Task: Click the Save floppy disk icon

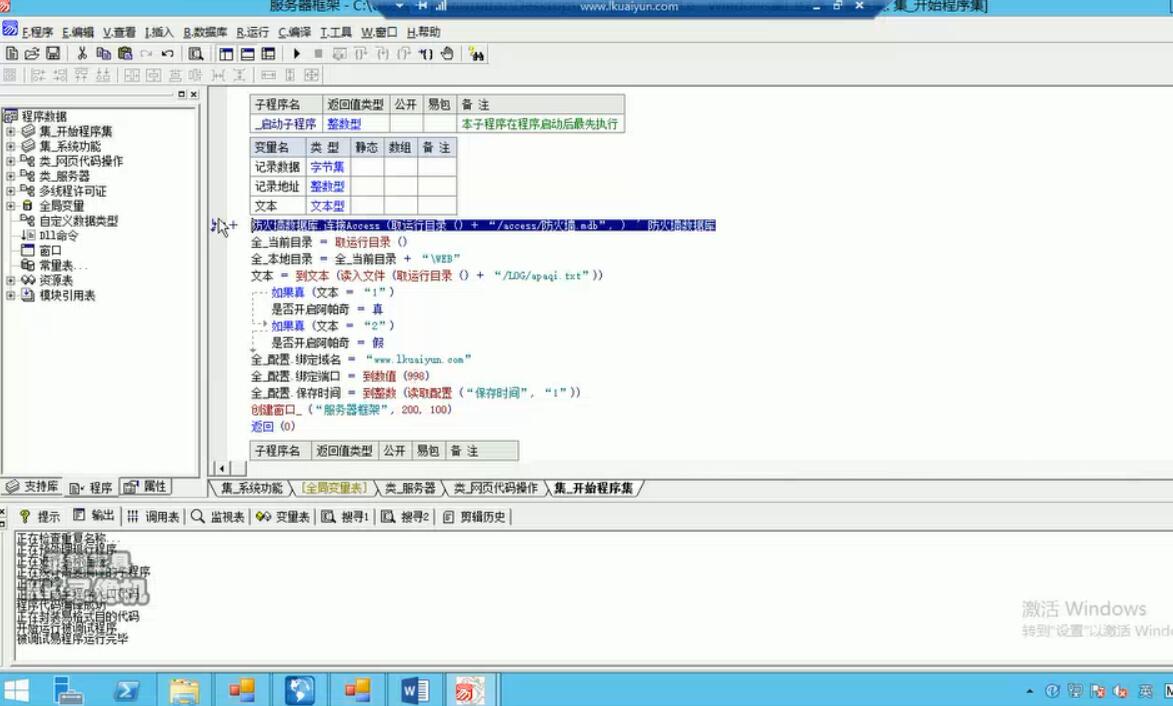Action: tap(52, 54)
